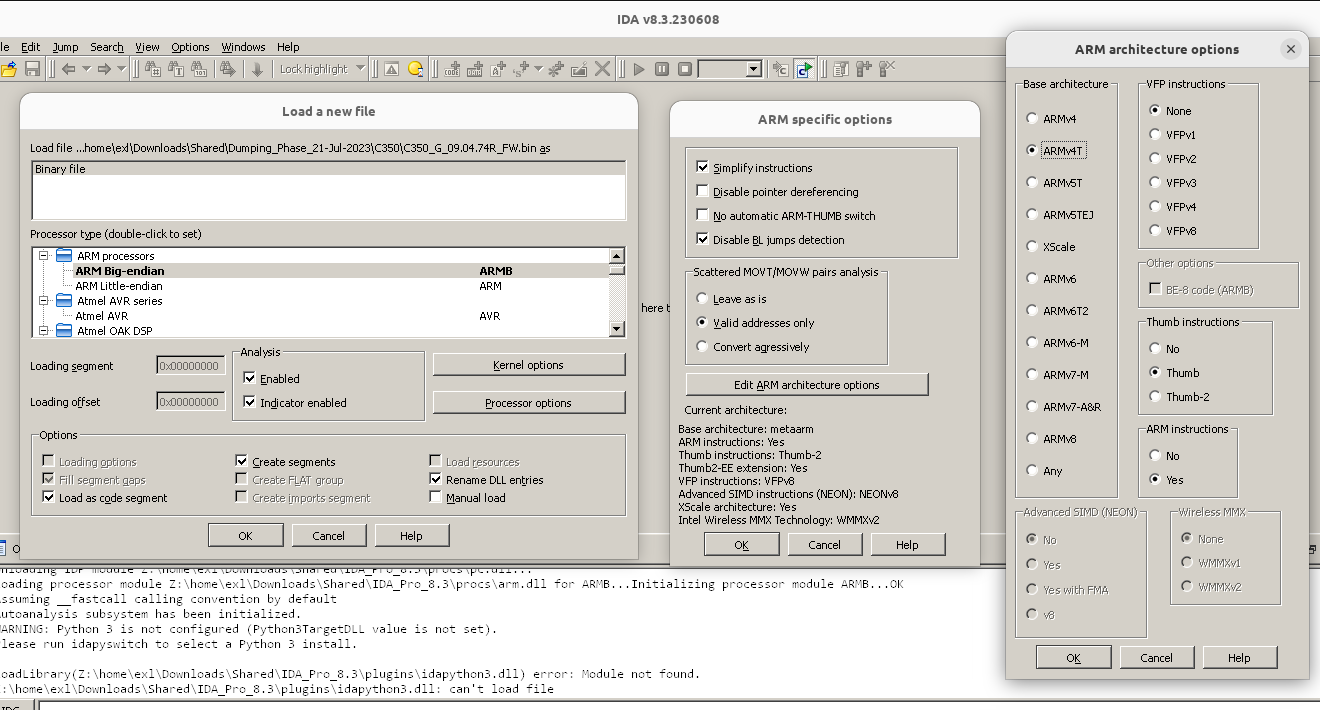Open the Jump menu

pos(65,47)
